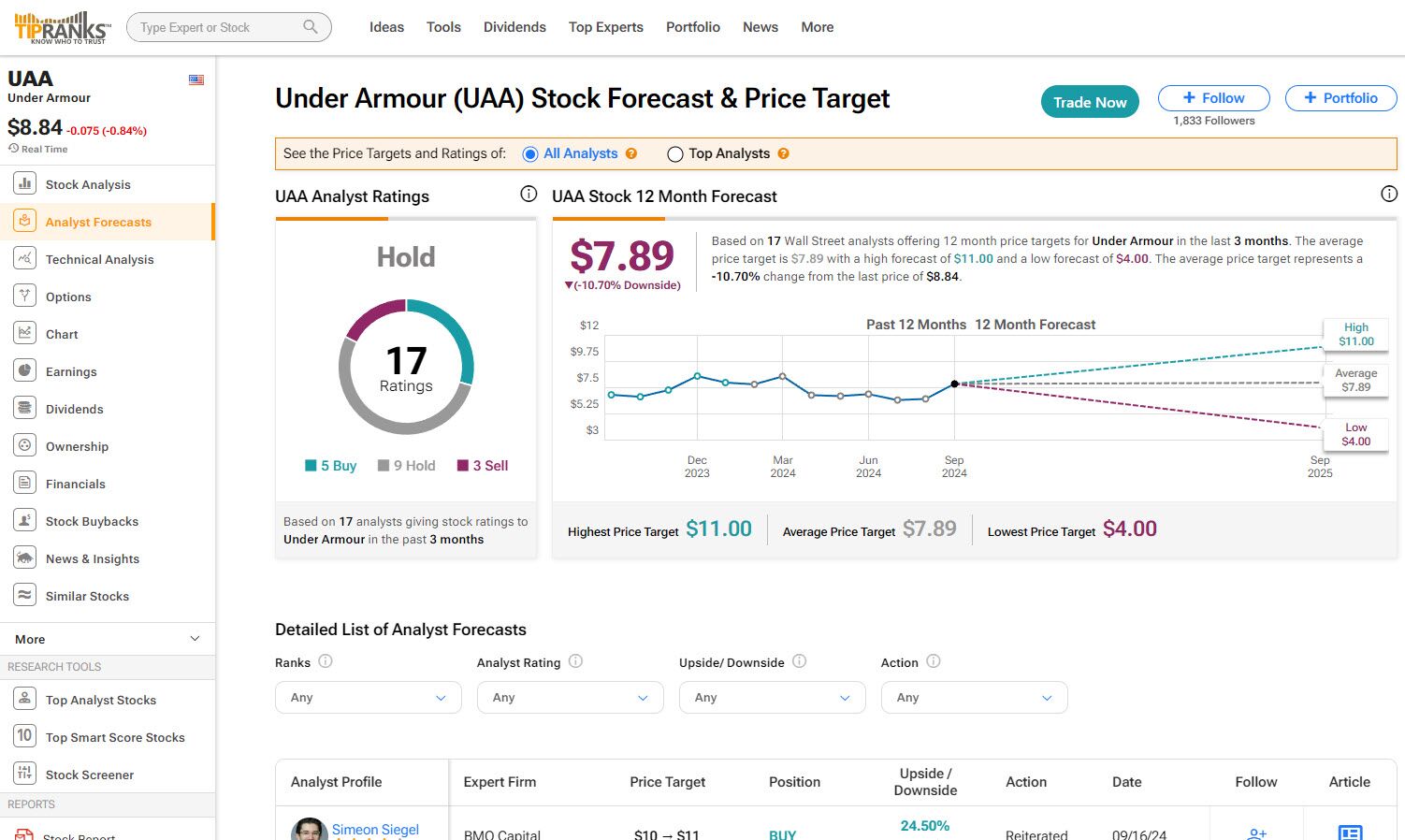This screenshot has width=1405, height=840.
Task: Click the + Follow button
Action: pos(1214,98)
